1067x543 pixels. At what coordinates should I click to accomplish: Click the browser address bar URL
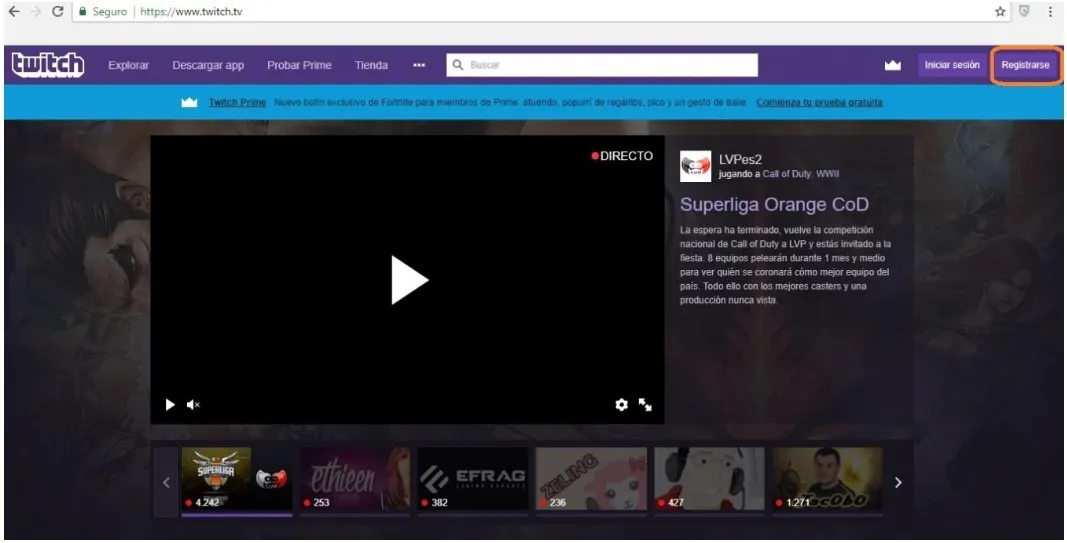point(191,12)
